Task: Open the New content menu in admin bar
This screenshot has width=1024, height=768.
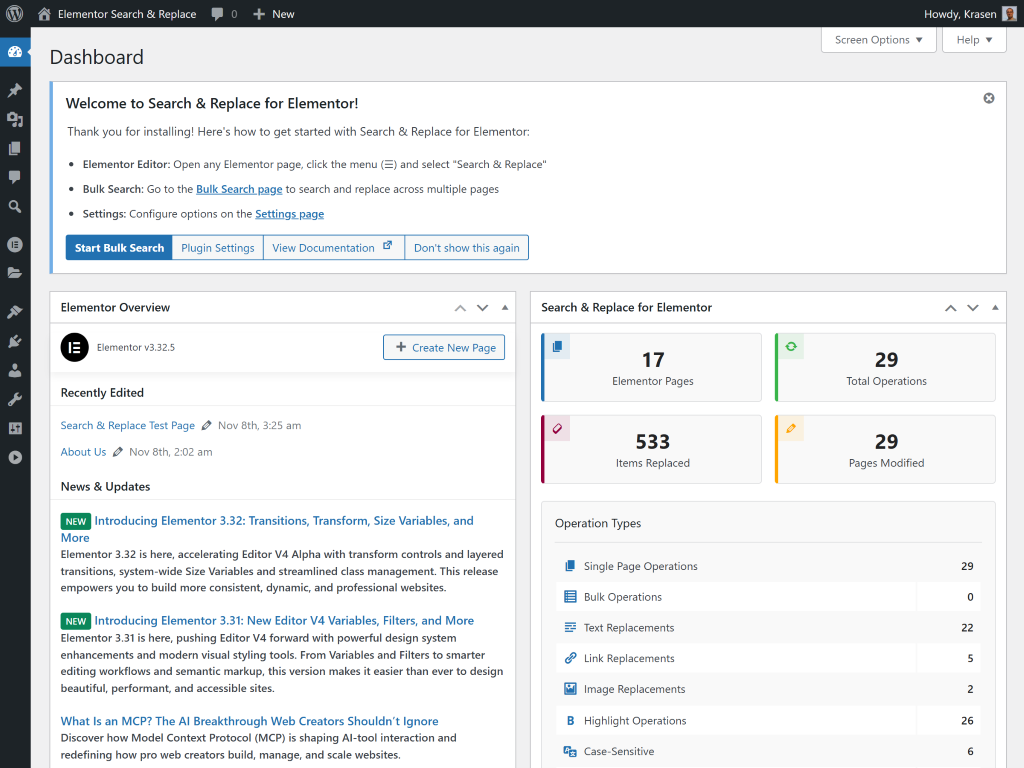Action: pos(273,14)
